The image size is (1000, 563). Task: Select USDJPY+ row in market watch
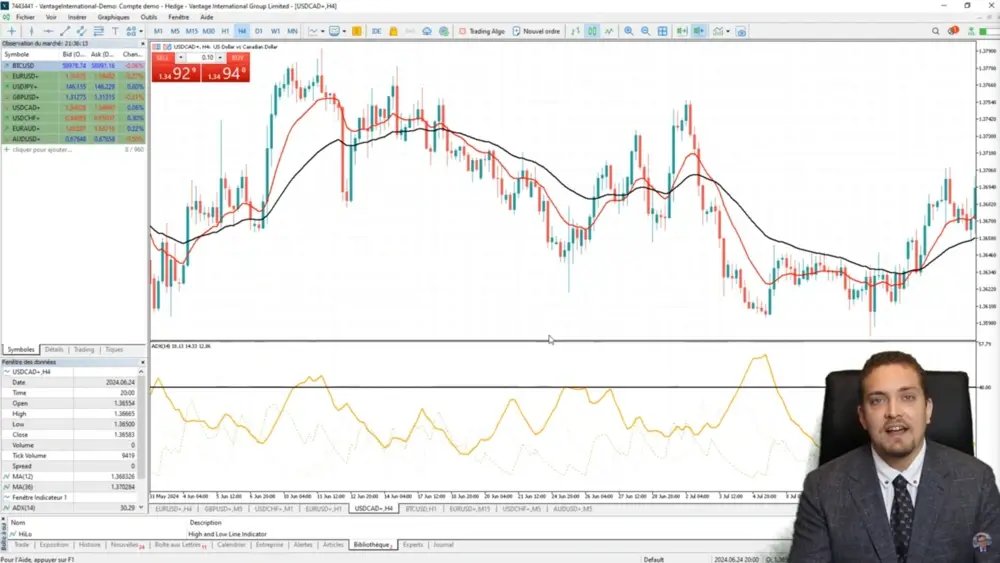[x=73, y=87]
